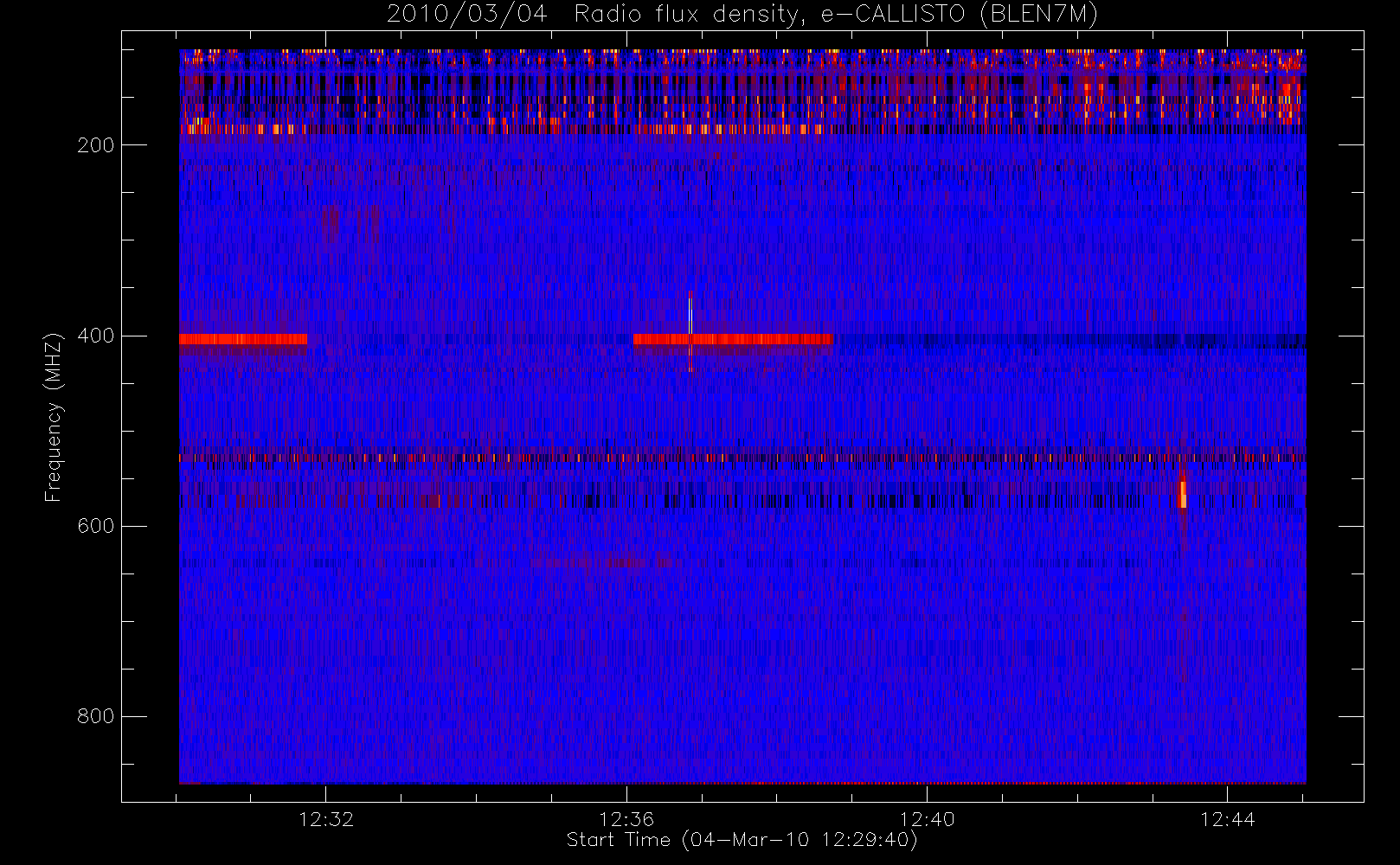The height and width of the screenshot is (865, 1400).
Task: Click the first red band at 400 MHz
Action: 243,339
